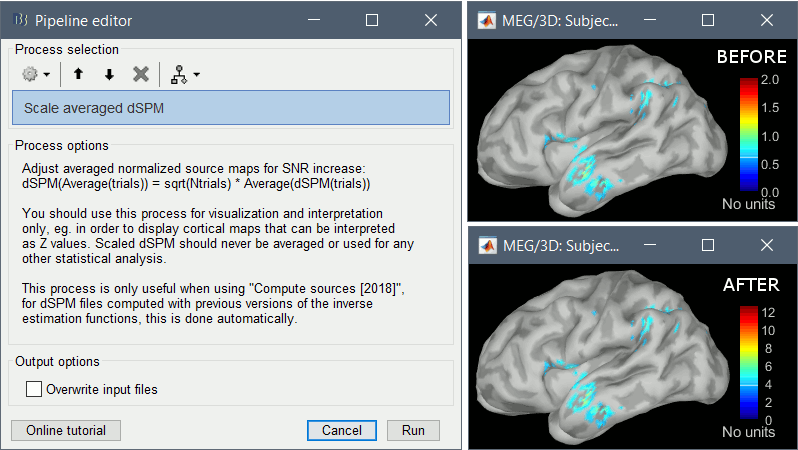
Task: Open the Online tutorial
Action: pyautogui.click(x=66, y=430)
